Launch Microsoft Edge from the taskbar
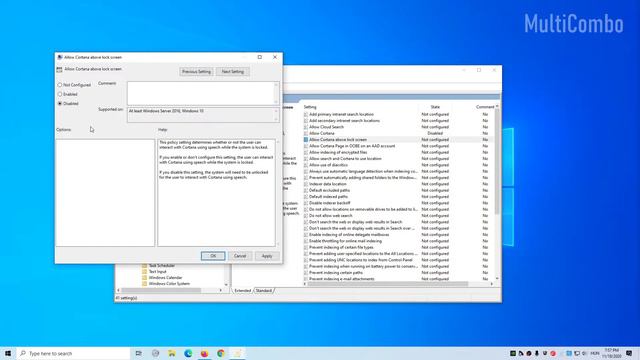Image resolution: width=640 pixels, height=360 pixels. pyautogui.click(x=188, y=353)
